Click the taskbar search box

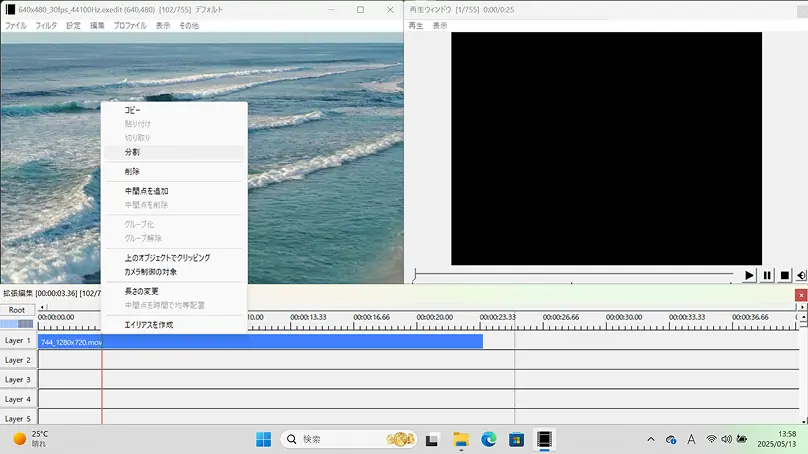(348, 440)
